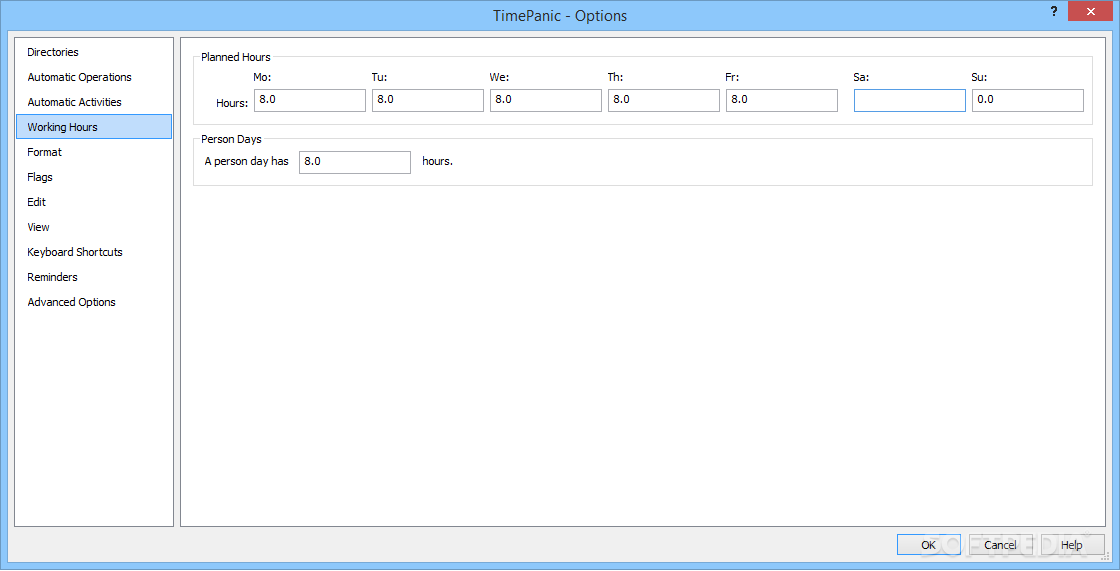The image size is (1120, 571).
Task: Open Help for the options dialog
Action: tap(1071, 545)
